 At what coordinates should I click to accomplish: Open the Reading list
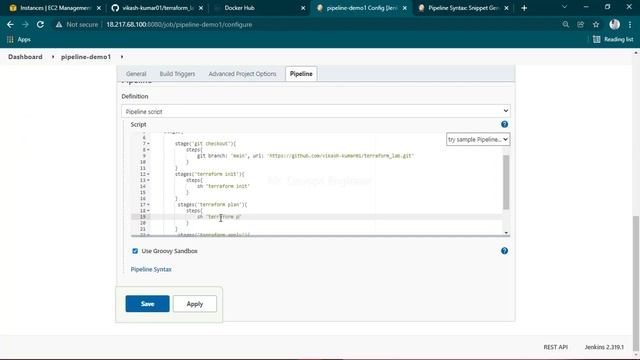(x=613, y=39)
